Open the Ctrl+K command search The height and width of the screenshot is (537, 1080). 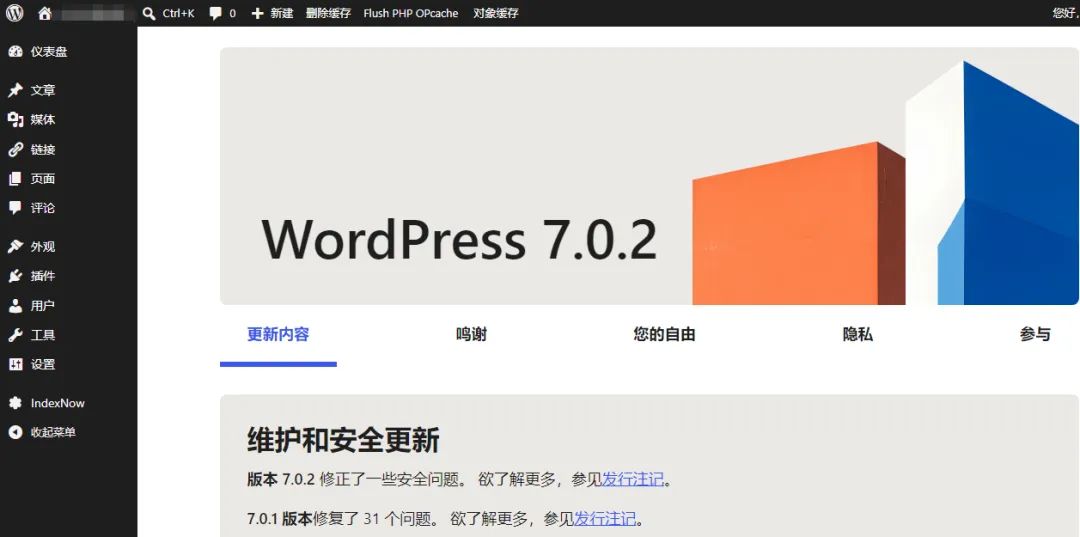[169, 13]
